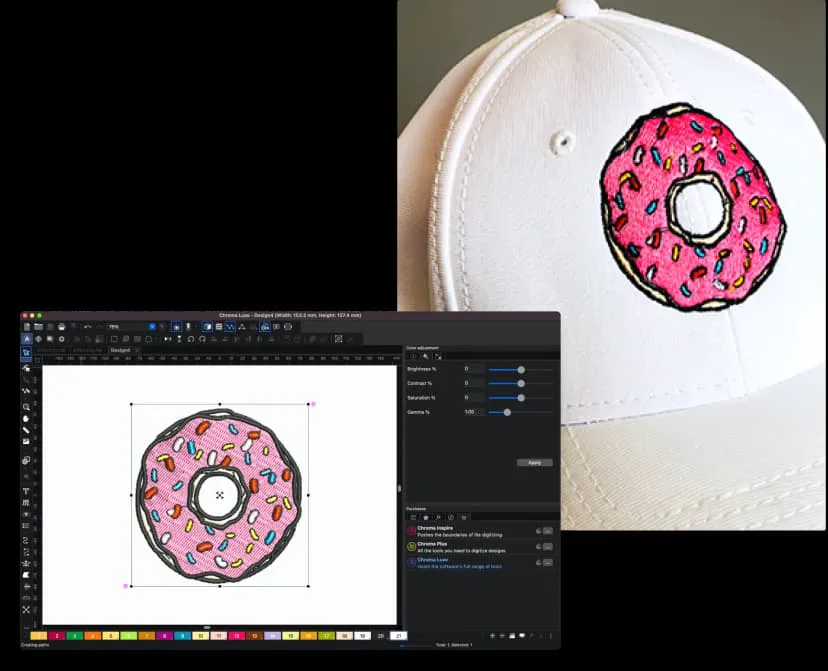This screenshot has width=828, height=671.
Task: Click the red Chroma Inspire icon
Action: [x=411, y=531]
